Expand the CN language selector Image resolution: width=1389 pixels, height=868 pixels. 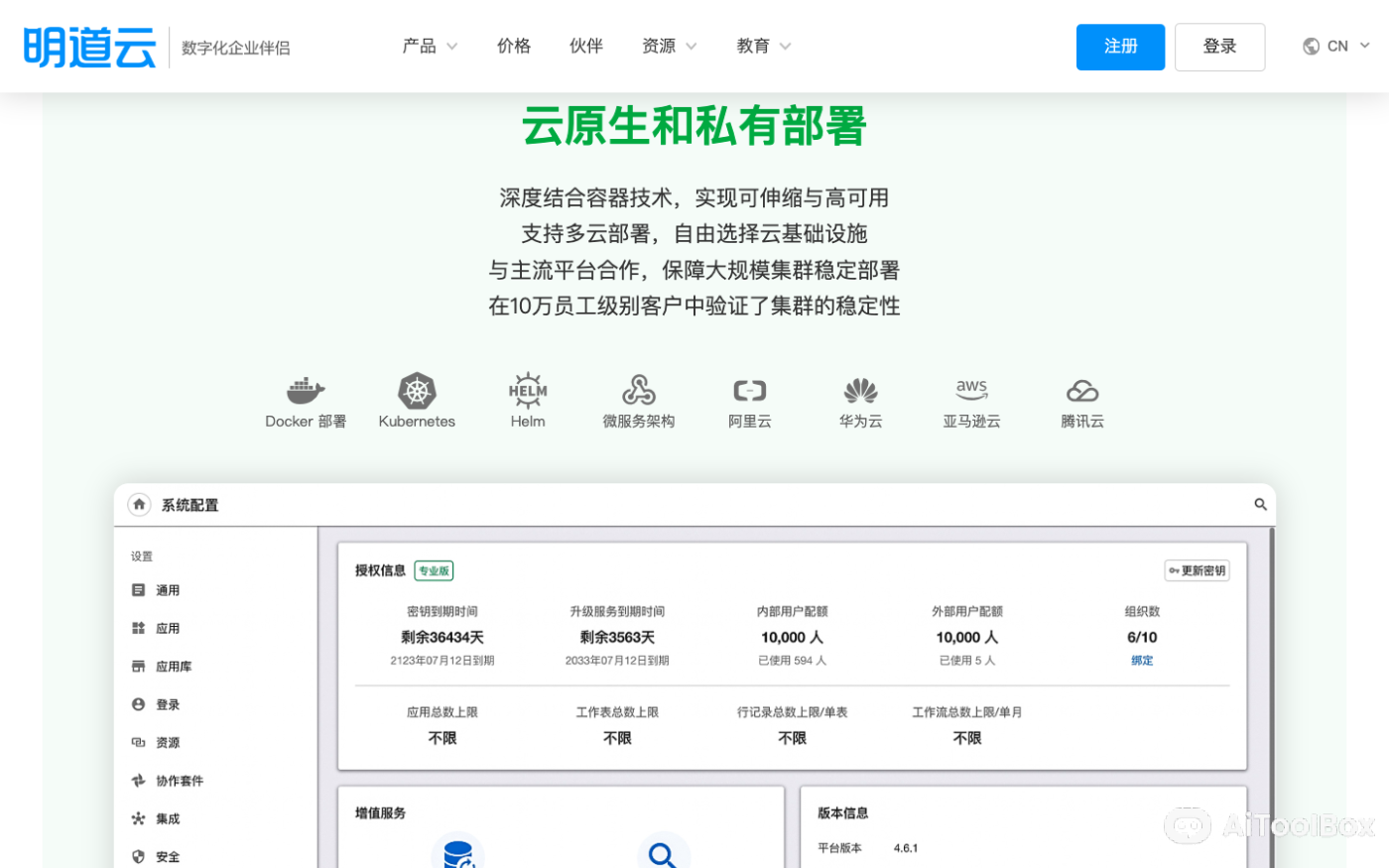(x=1335, y=46)
